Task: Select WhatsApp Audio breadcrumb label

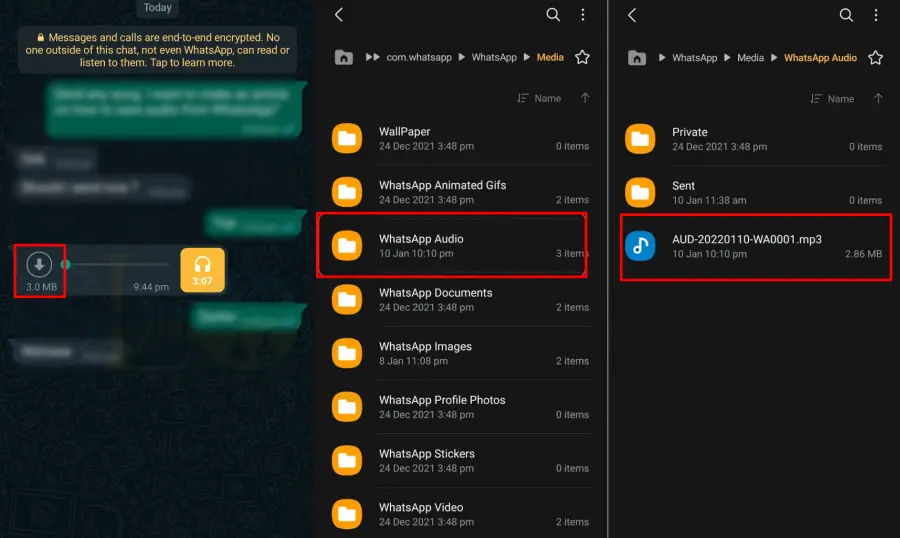Action: [820, 58]
